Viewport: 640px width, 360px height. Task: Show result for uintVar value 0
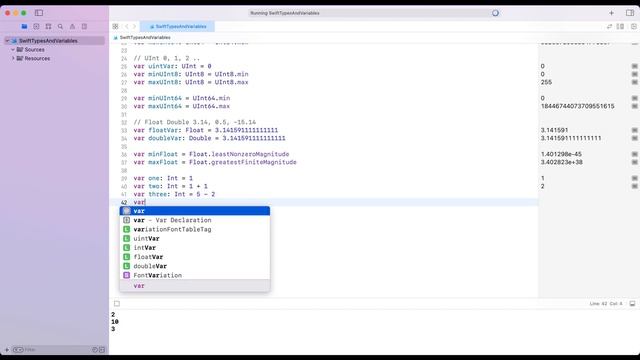click(x=634, y=67)
